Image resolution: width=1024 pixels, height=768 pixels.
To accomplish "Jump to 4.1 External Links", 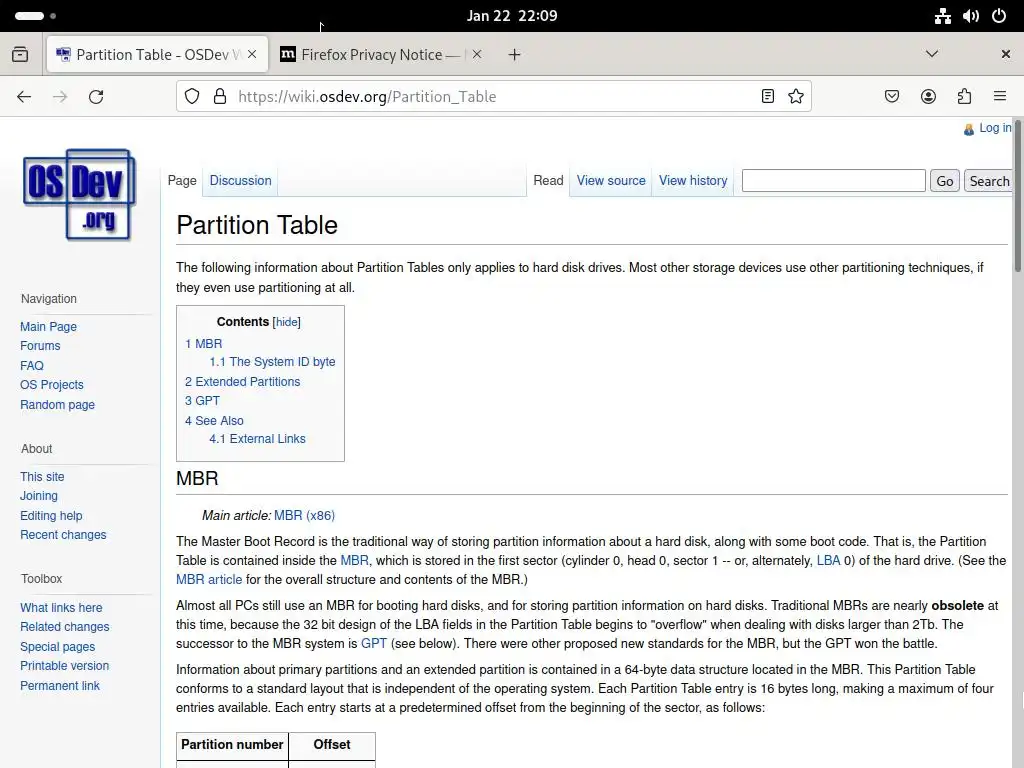I will pyautogui.click(x=257, y=439).
